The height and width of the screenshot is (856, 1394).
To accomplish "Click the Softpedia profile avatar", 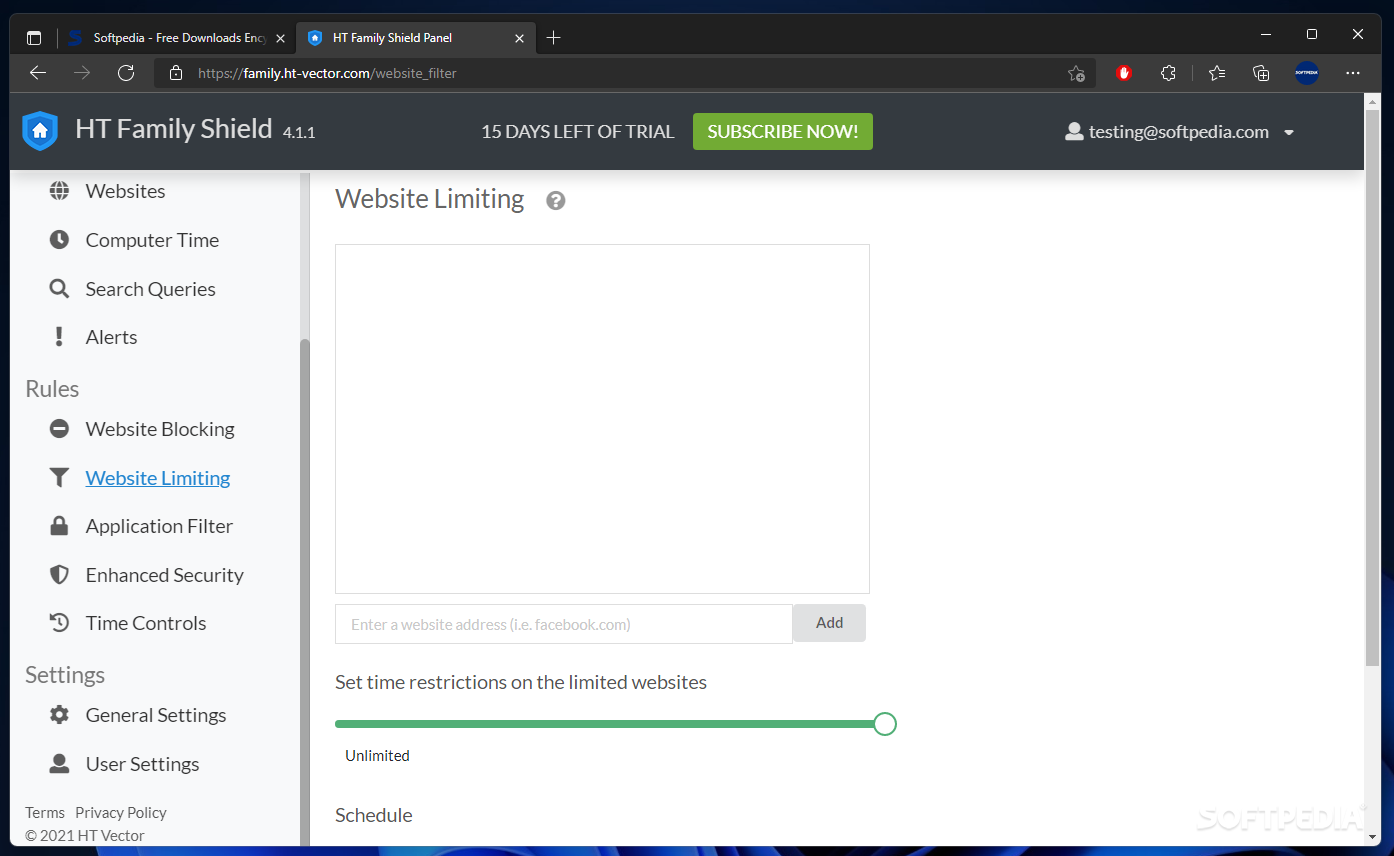I will click(x=1307, y=73).
